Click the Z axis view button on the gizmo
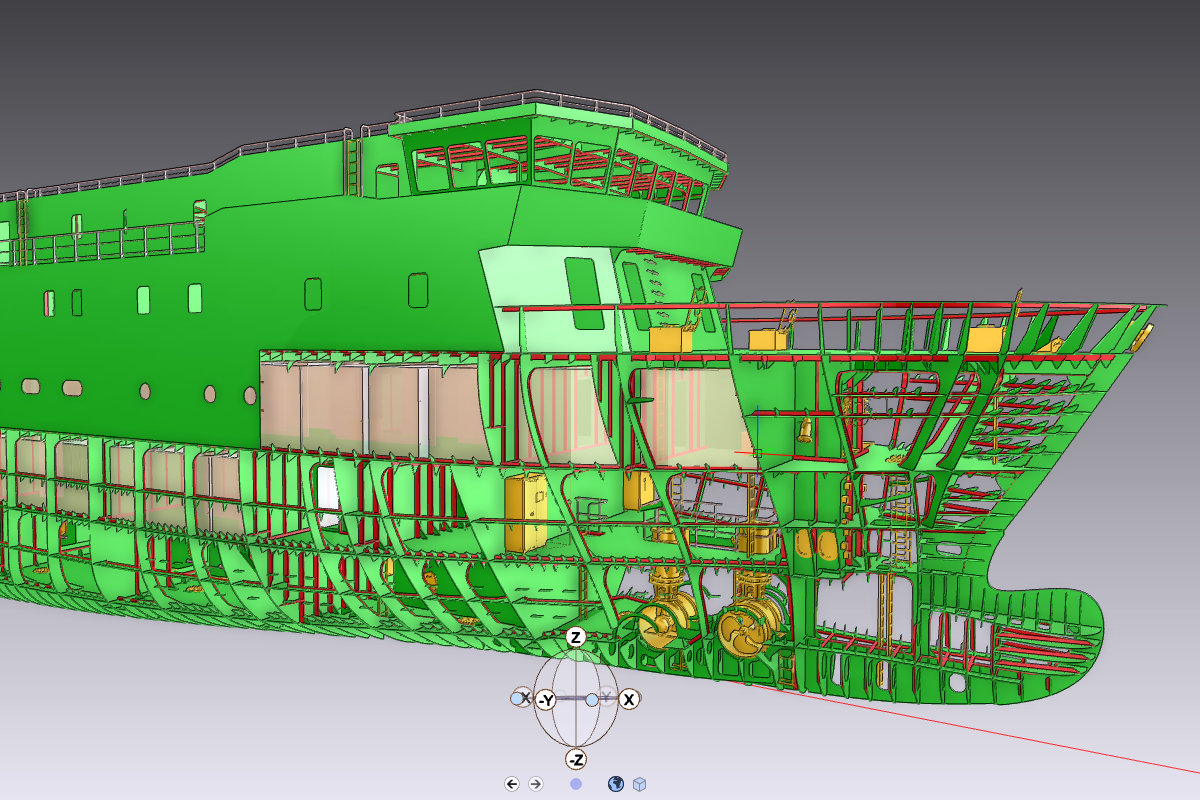The image size is (1200, 800). [x=575, y=638]
